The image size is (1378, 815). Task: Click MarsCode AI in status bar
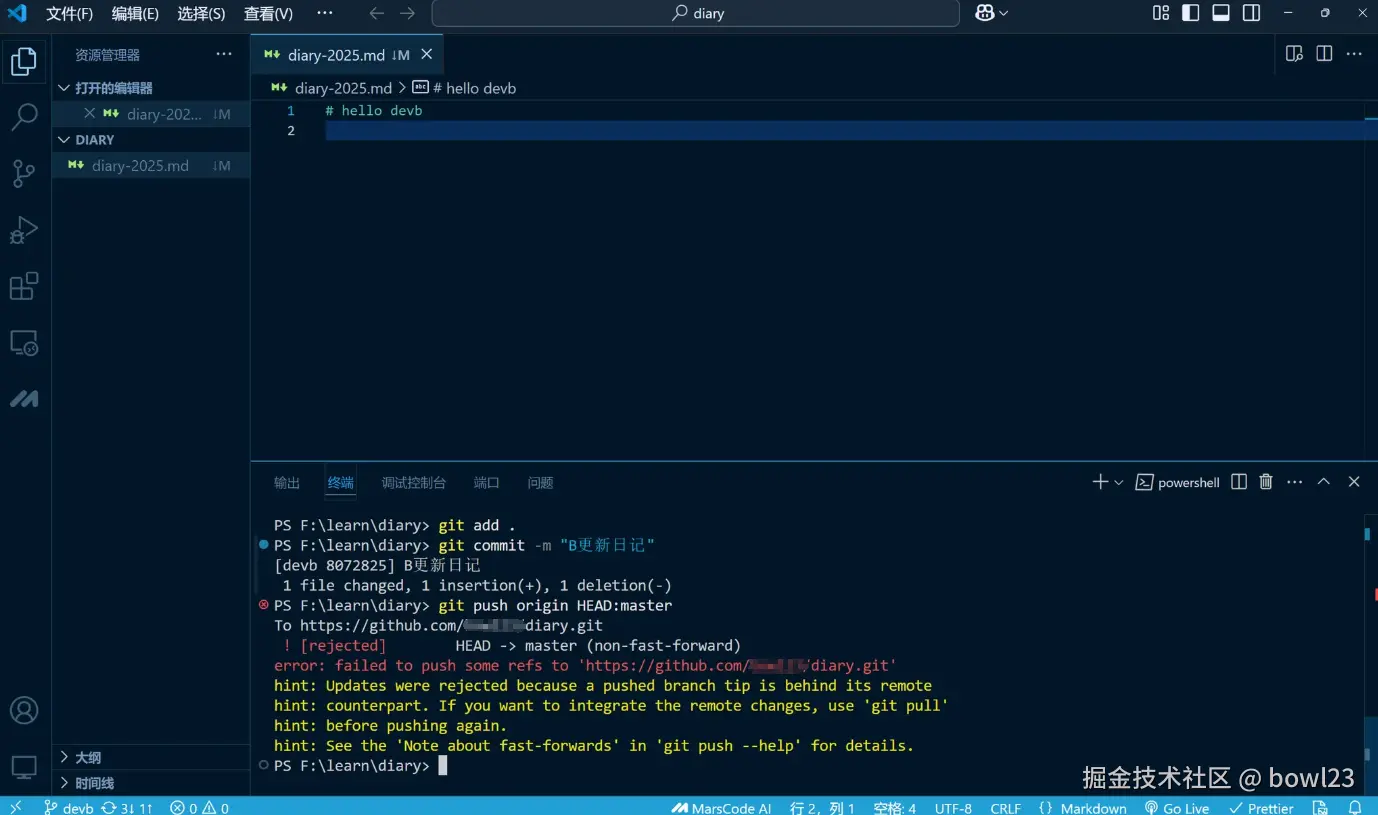[x=721, y=807]
